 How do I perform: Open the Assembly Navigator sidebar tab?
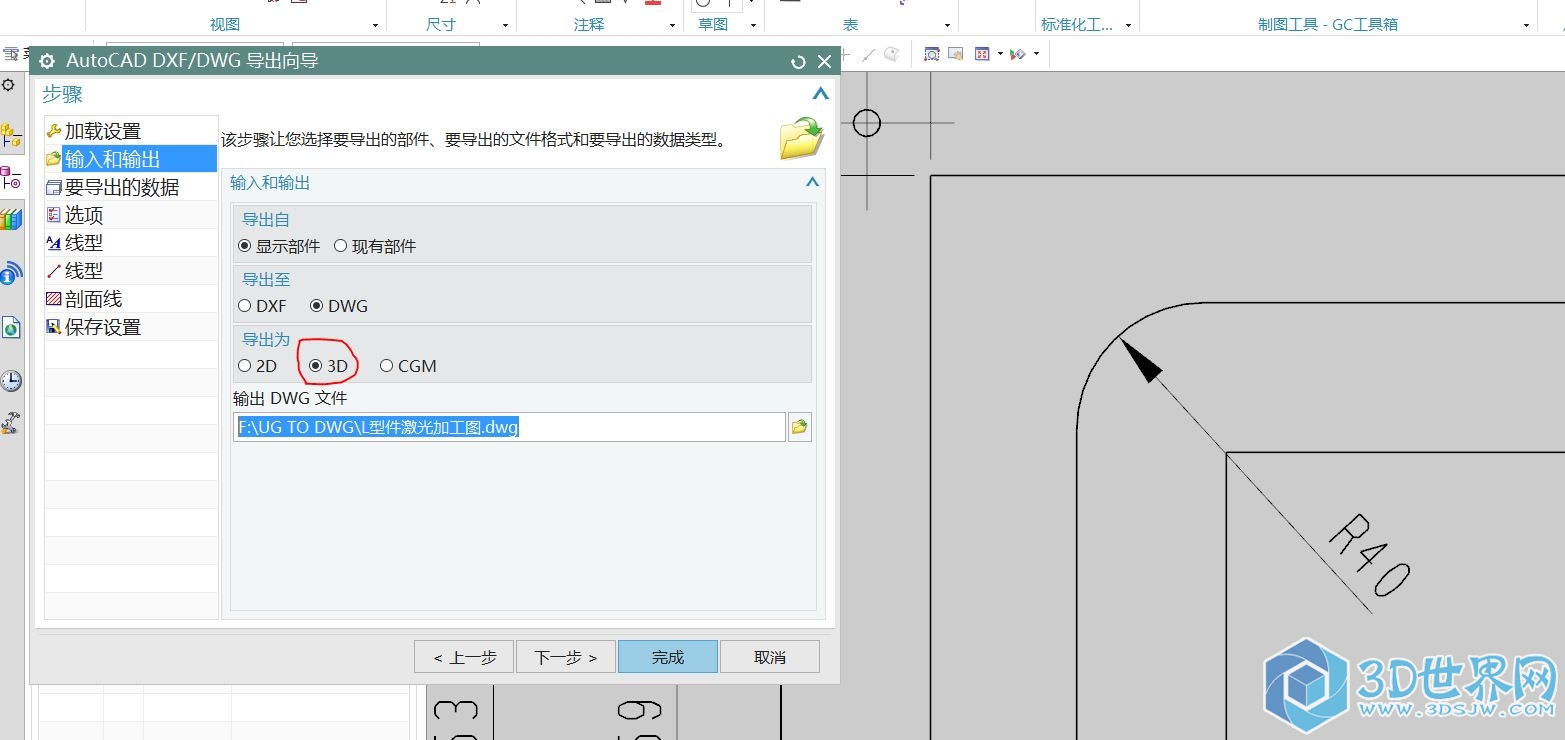pos(11,135)
